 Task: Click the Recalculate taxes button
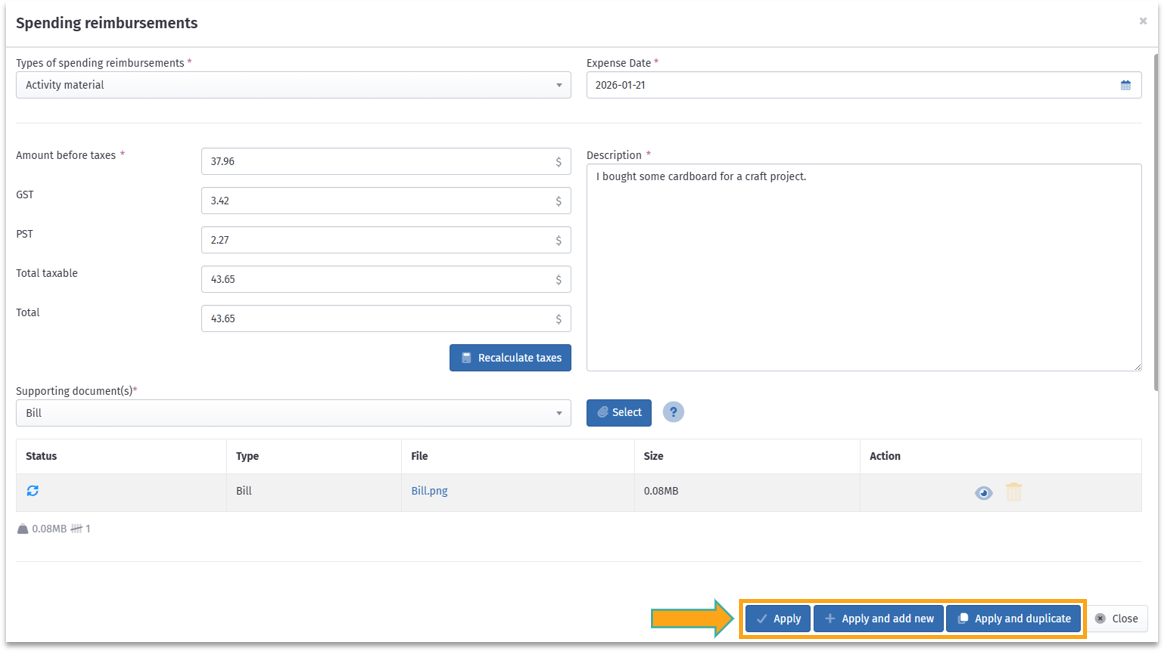pyautogui.click(x=510, y=358)
